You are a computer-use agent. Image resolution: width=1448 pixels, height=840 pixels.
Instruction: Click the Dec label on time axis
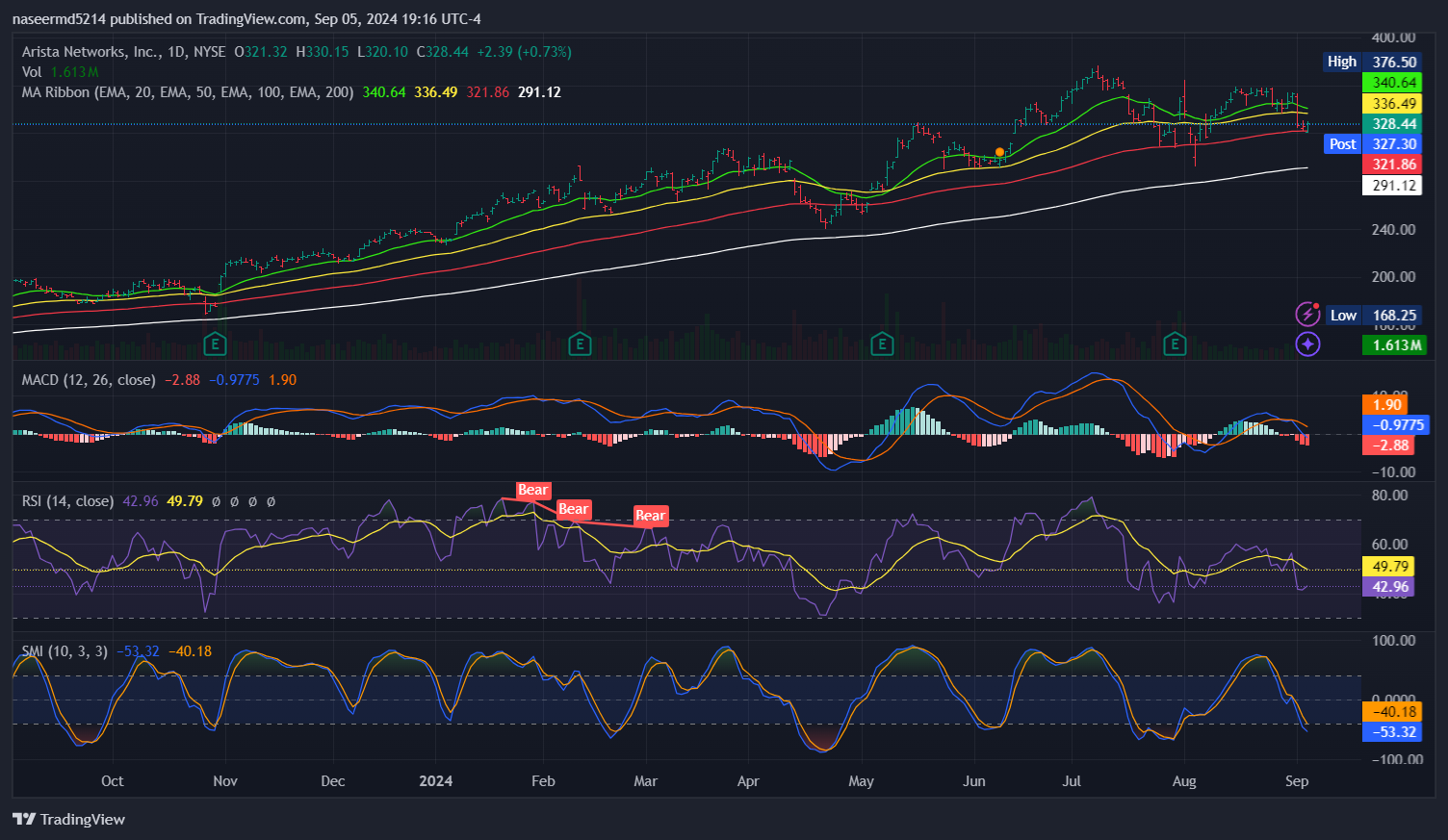(333, 781)
